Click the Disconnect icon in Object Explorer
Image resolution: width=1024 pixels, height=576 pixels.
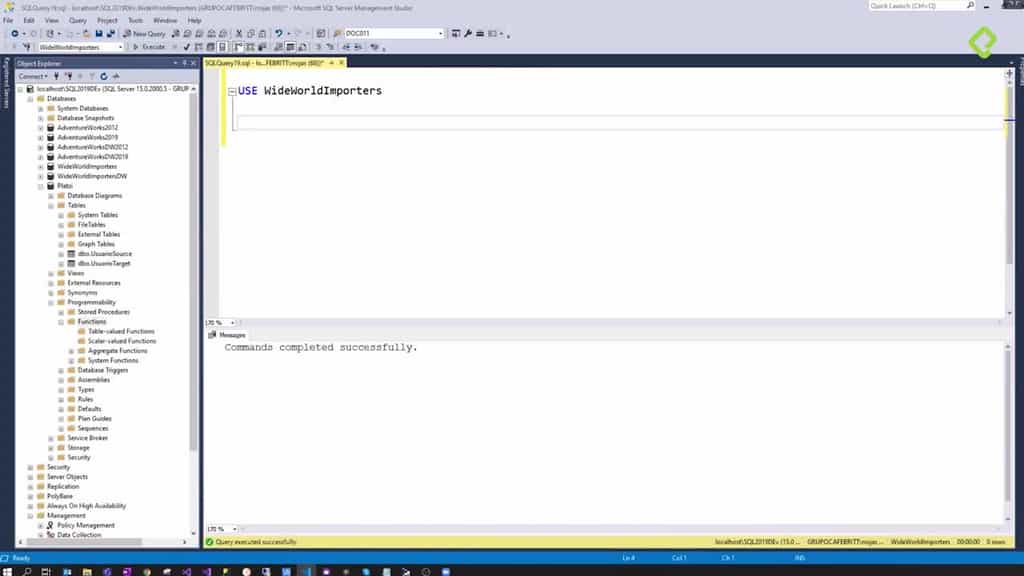pyautogui.click(x=69, y=76)
